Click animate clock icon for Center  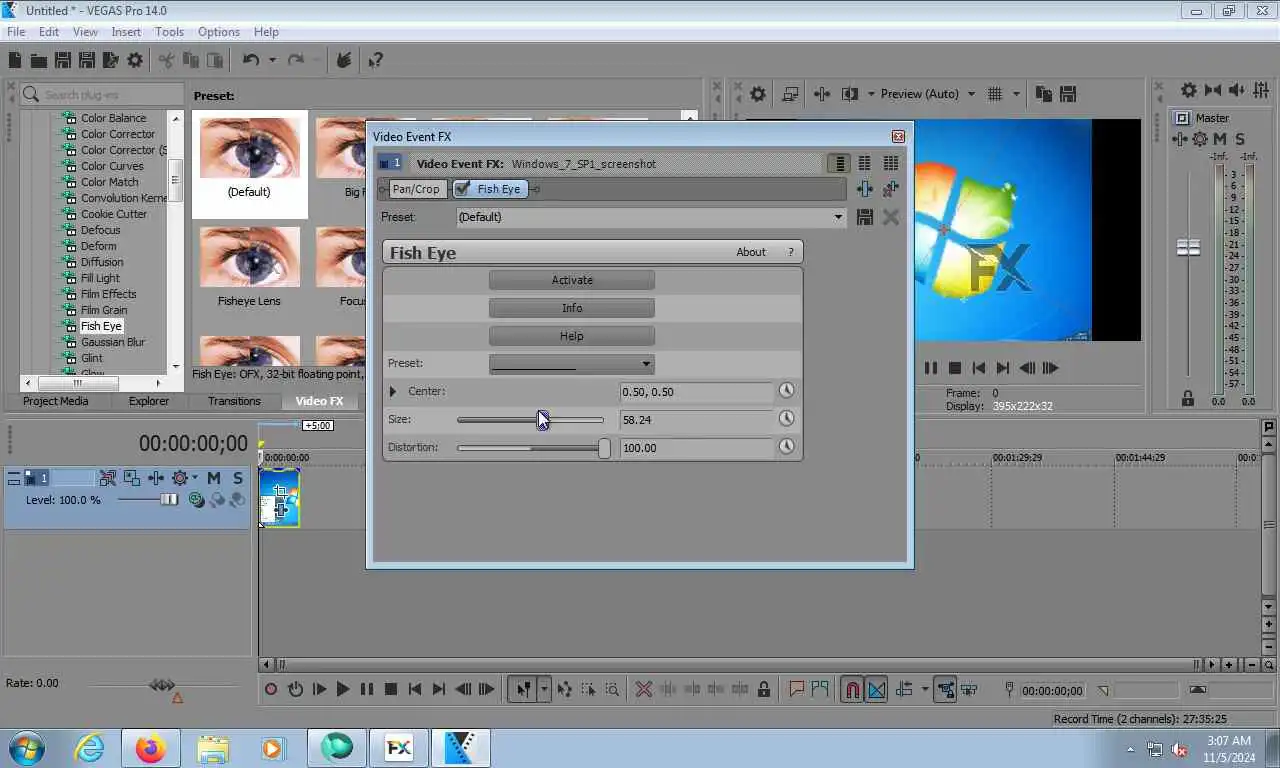(787, 391)
